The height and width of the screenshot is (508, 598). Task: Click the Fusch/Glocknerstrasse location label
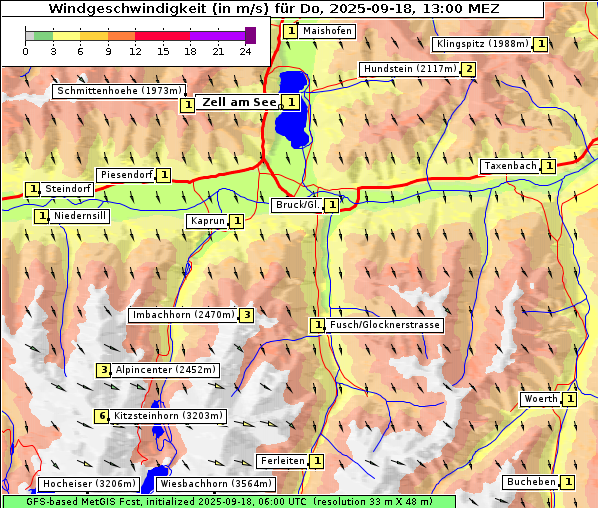coord(384,325)
